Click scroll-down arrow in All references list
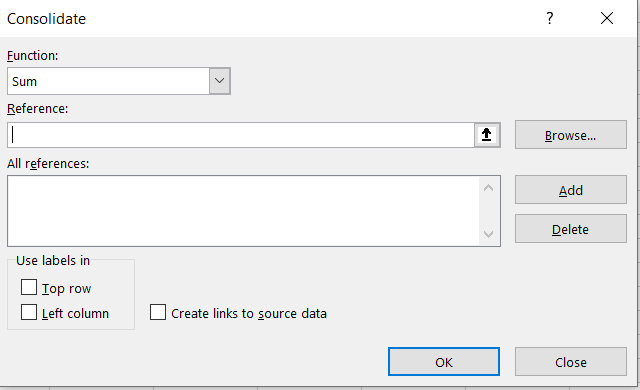 coord(488,234)
